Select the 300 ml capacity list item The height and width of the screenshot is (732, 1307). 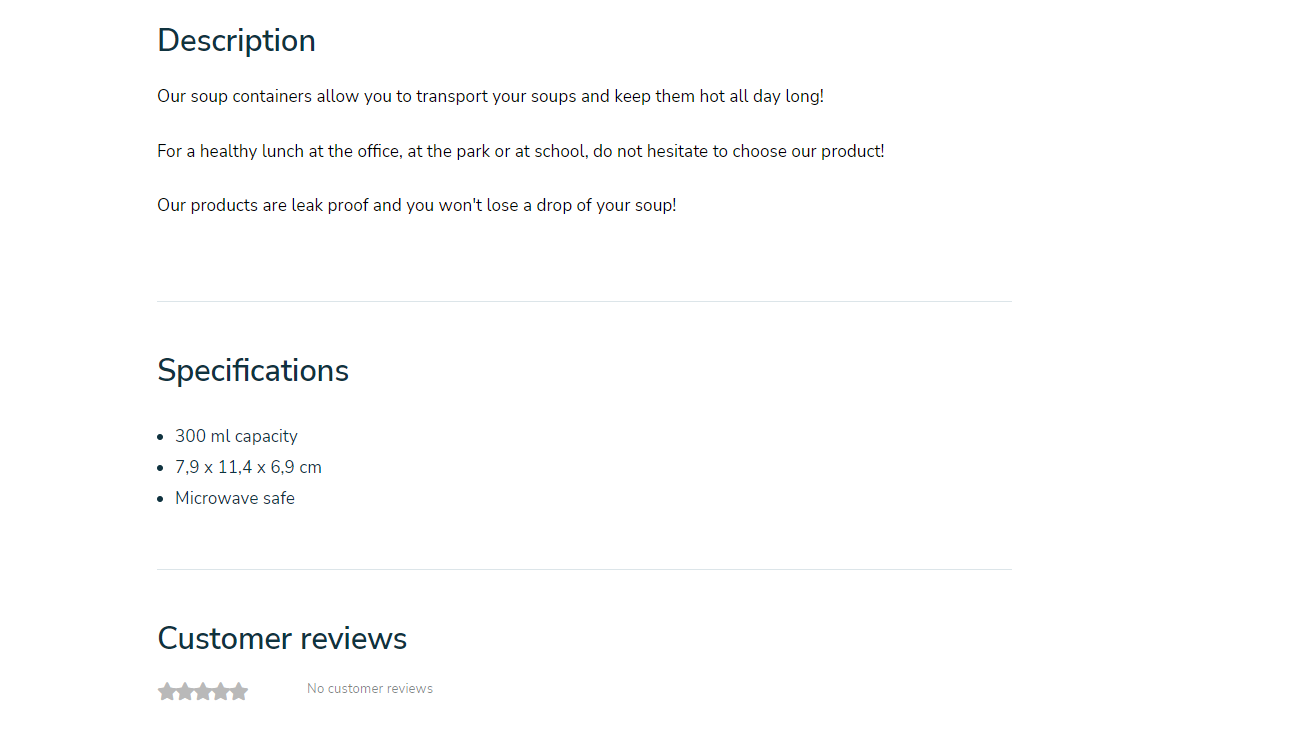point(236,436)
